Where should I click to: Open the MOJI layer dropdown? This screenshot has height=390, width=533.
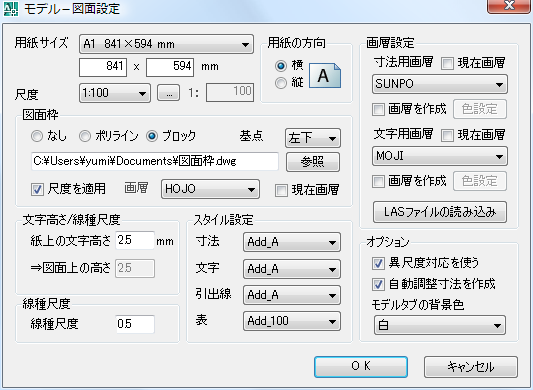(x=440, y=156)
